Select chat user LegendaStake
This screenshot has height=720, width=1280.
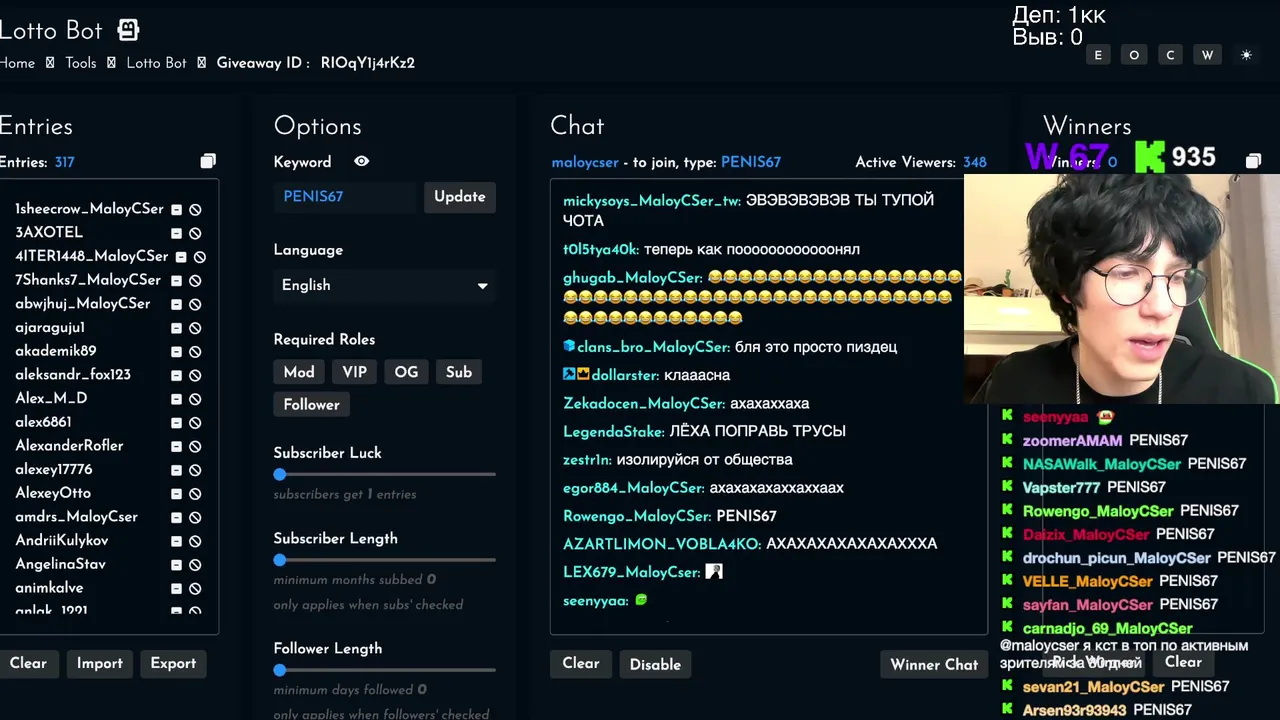pyautogui.click(x=614, y=431)
